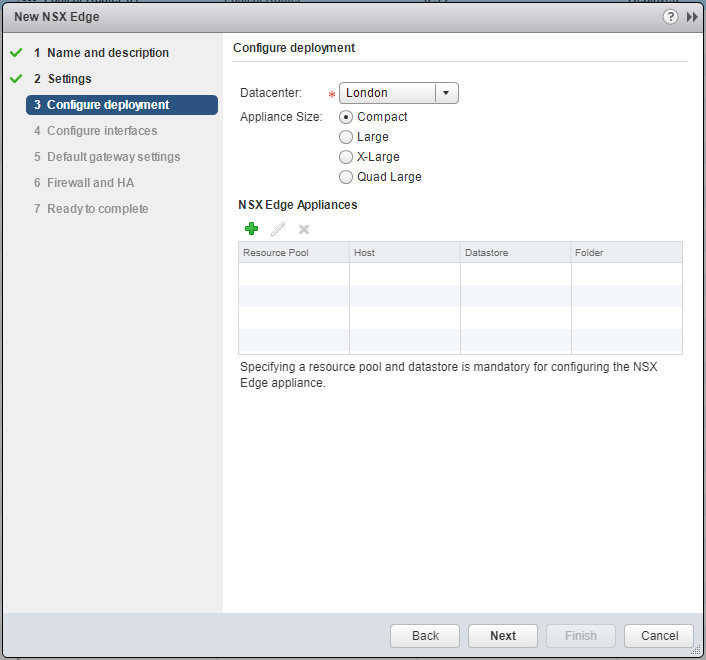Click the delete appliance X icon
Image resolution: width=706 pixels, height=660 pixels.
[304, 229]
